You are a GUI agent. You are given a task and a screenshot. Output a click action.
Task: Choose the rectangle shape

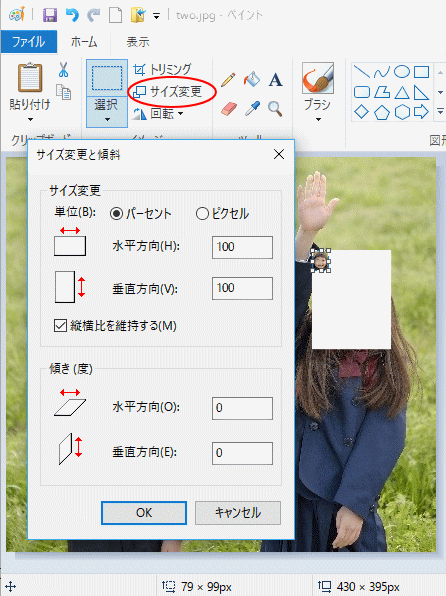coord(421,71)
